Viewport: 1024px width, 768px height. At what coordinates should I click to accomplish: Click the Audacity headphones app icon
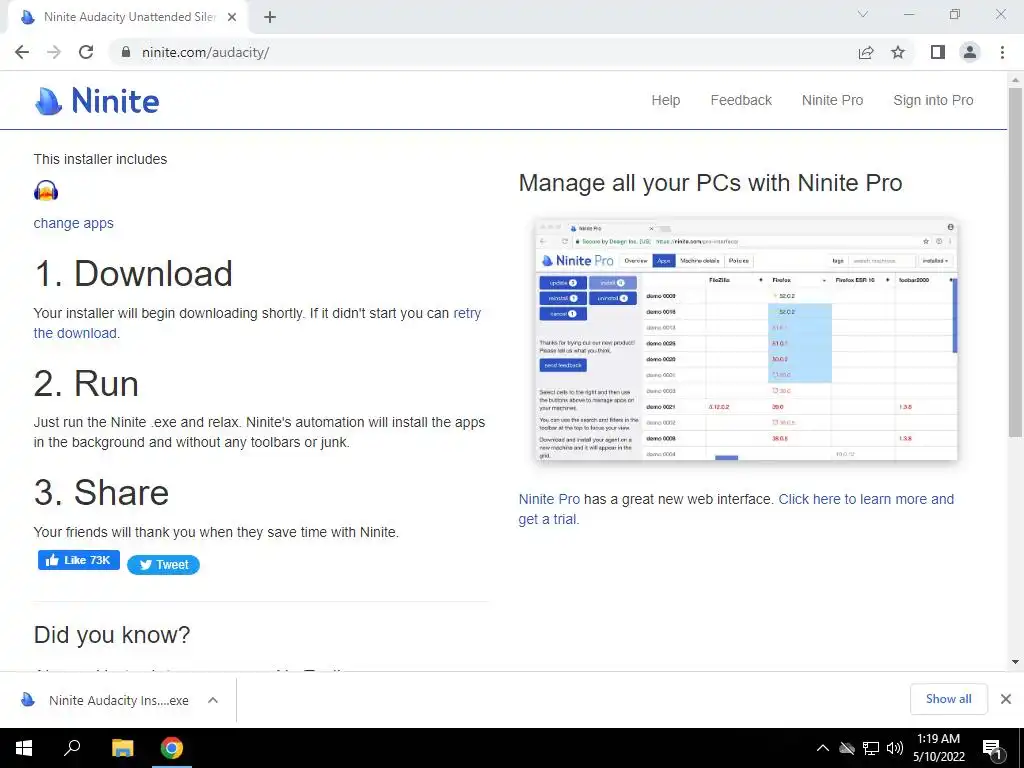46,191
